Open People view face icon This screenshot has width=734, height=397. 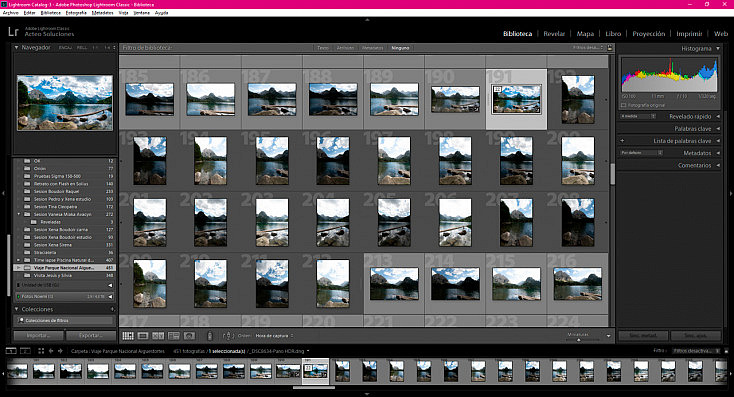coord(189,336)
